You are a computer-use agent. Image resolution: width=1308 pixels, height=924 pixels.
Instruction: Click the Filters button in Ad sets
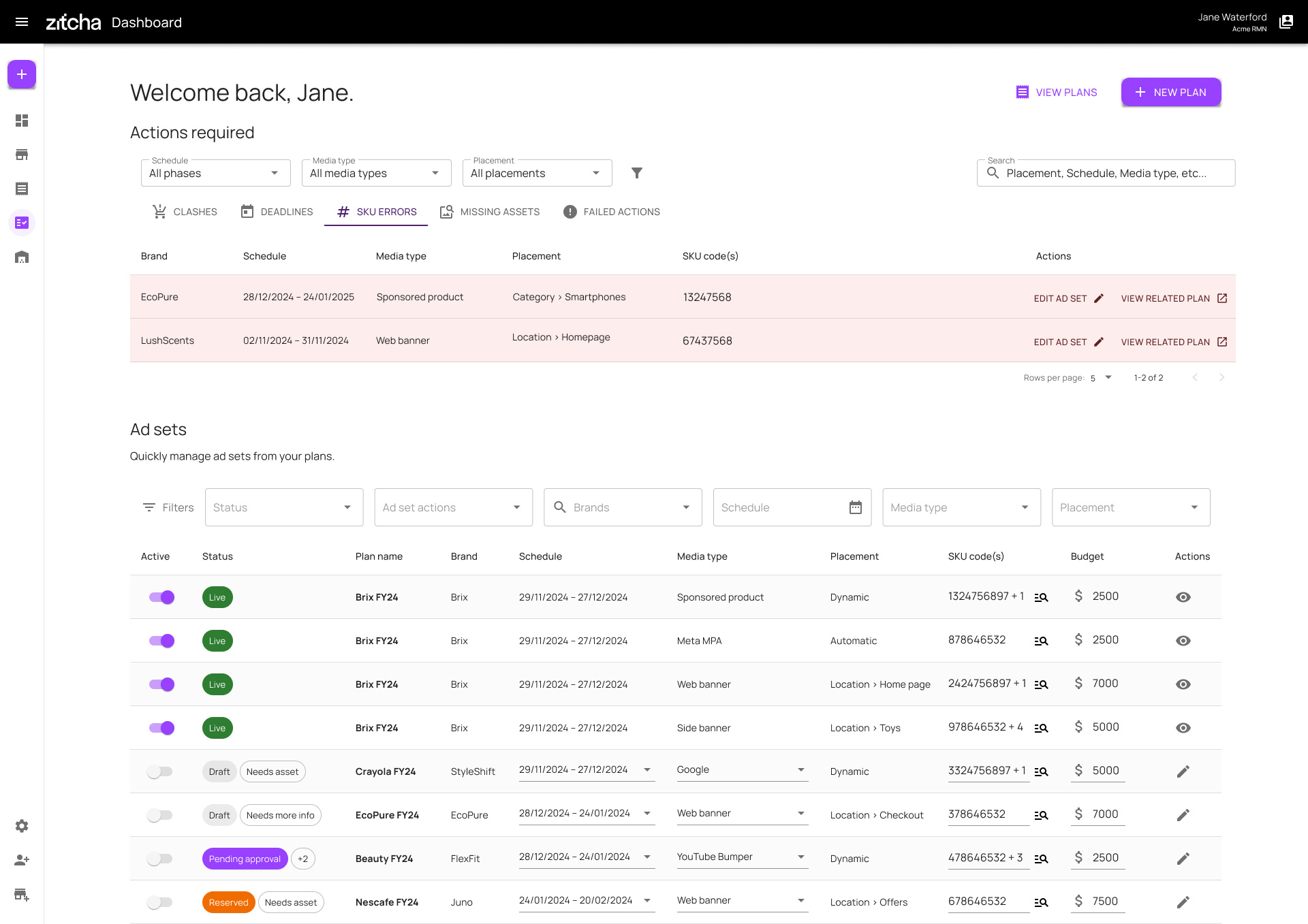(168, 507)
